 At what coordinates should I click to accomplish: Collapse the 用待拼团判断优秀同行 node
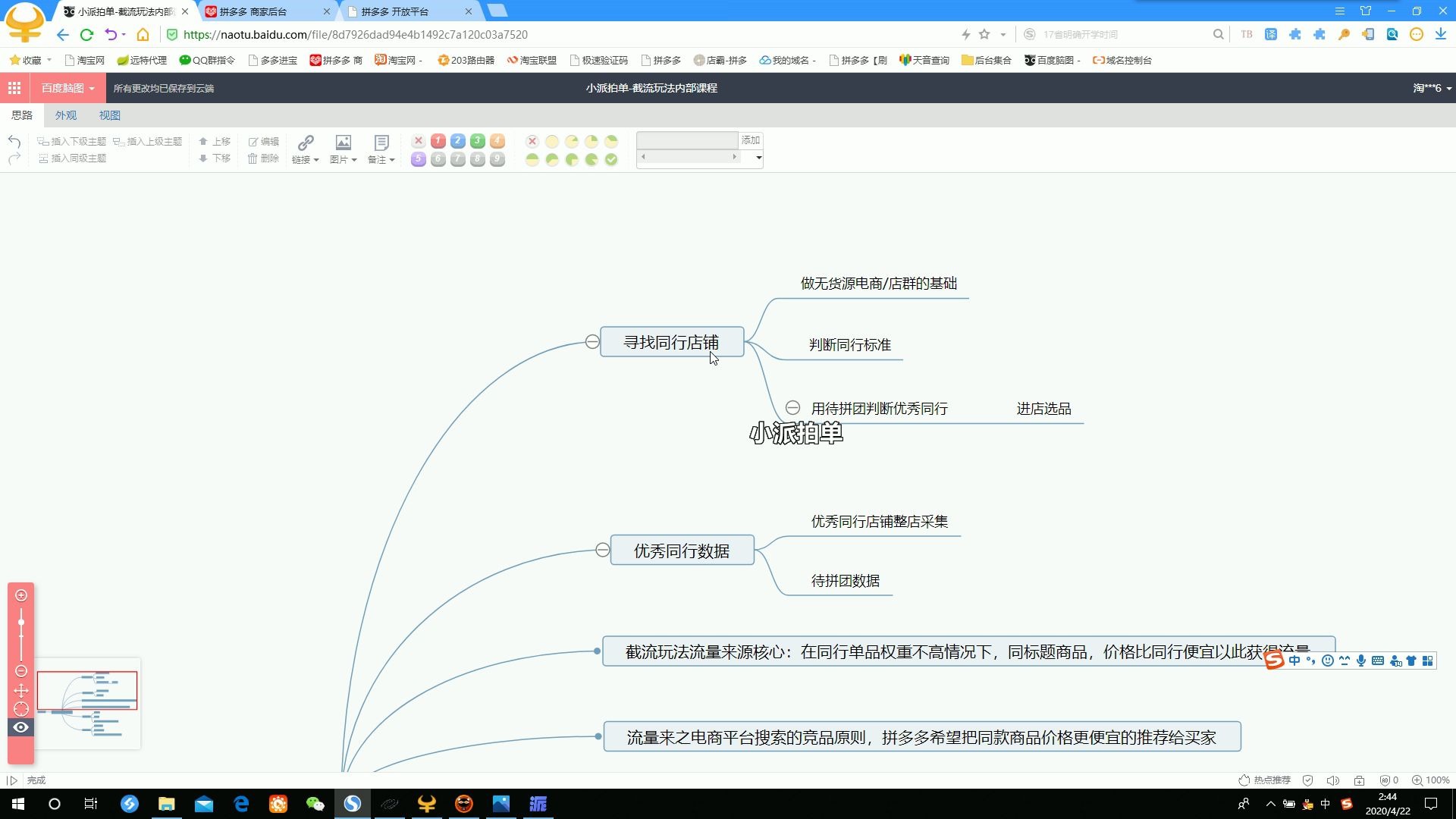click(x=792, y=408)
